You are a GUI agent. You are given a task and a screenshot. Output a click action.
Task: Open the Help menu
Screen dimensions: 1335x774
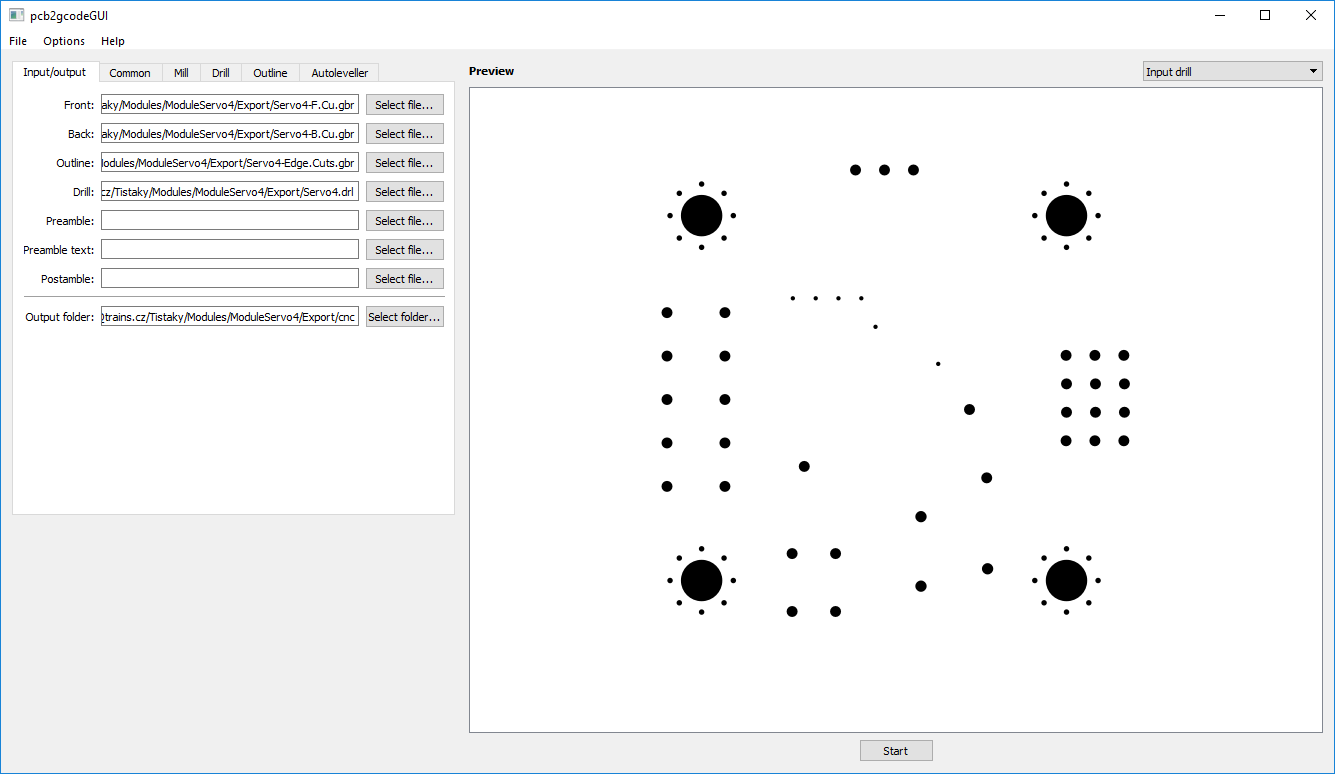click(112, 41)
